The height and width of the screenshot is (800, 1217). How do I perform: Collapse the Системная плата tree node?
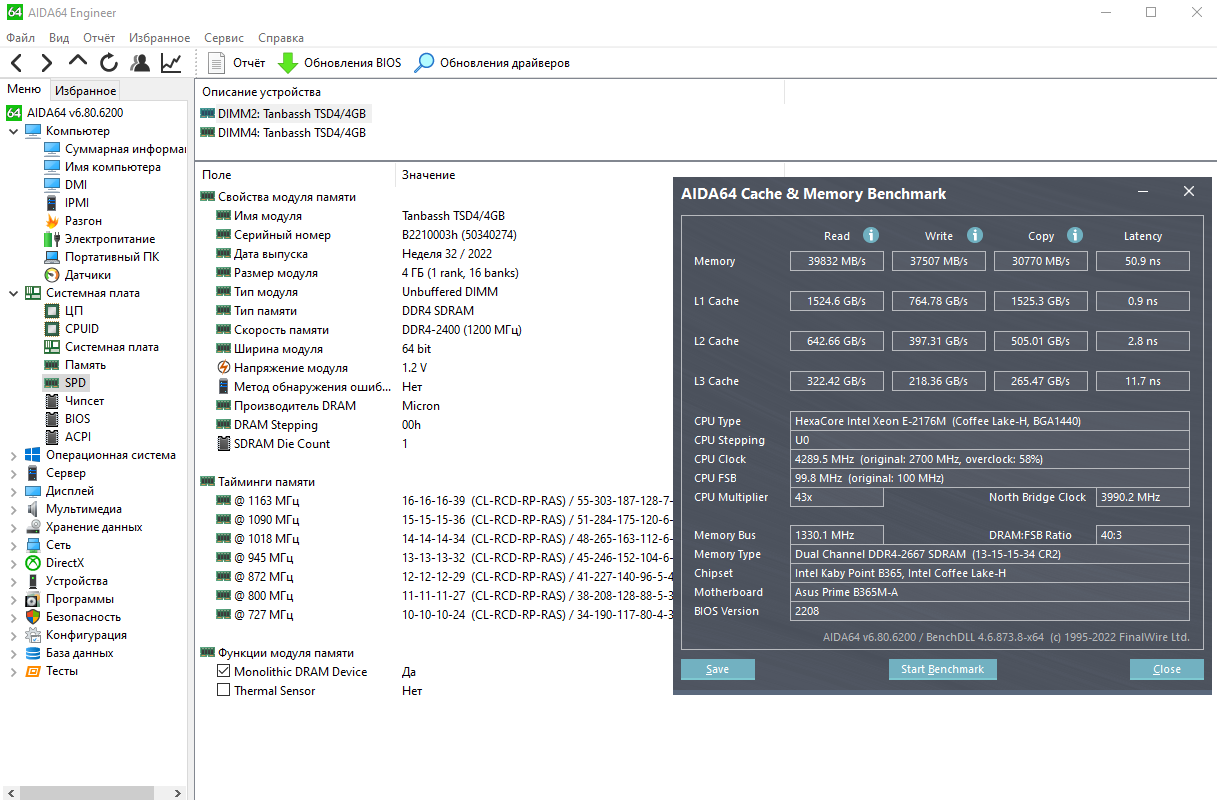[13, 293]
